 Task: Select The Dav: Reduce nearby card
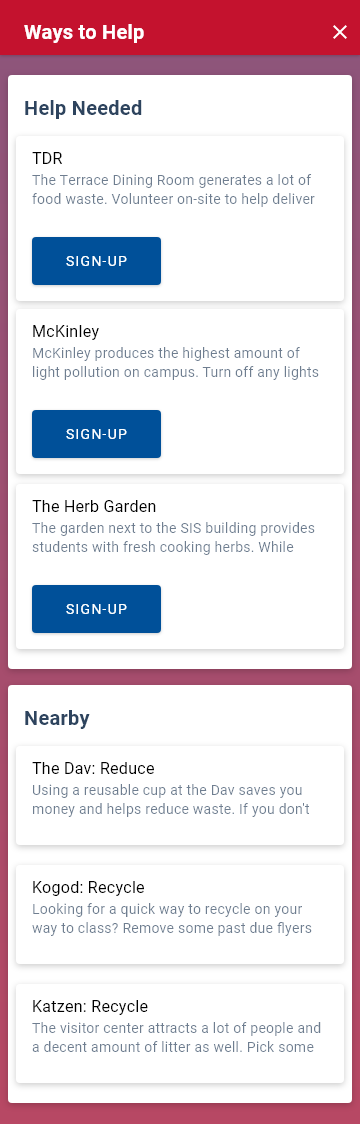180,795
